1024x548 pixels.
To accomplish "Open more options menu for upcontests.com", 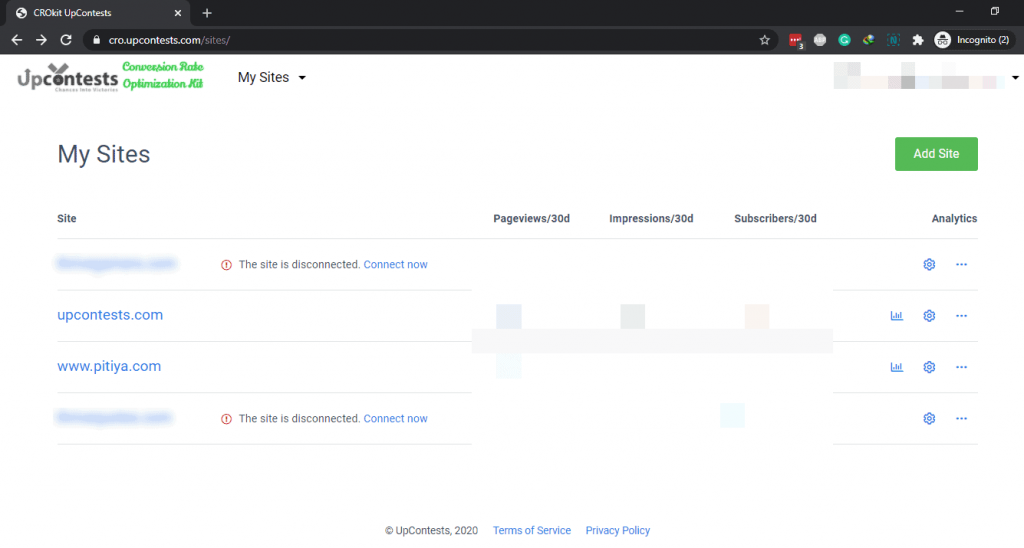I will (961, 315).
